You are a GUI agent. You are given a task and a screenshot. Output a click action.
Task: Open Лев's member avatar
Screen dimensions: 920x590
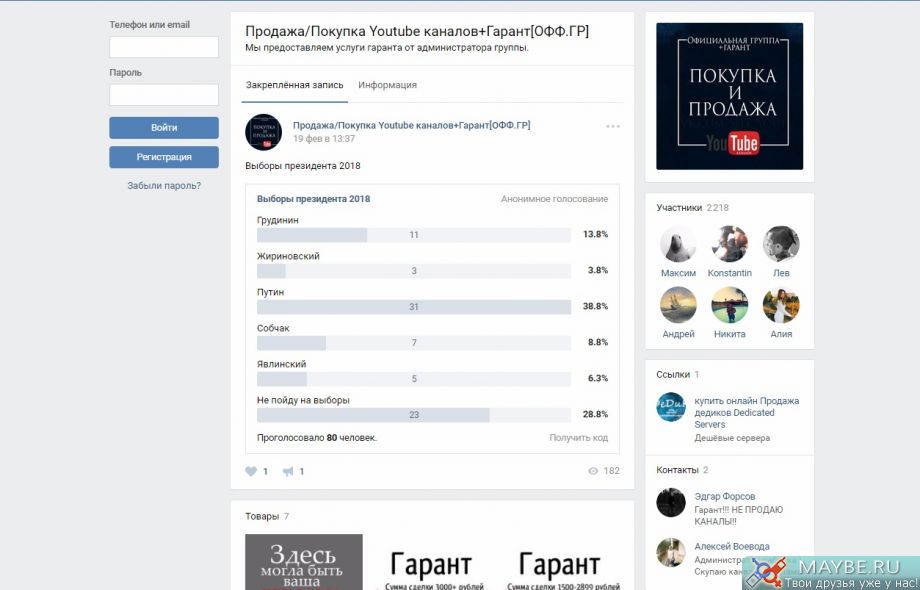pyautogui.click(x=781, y=244)
